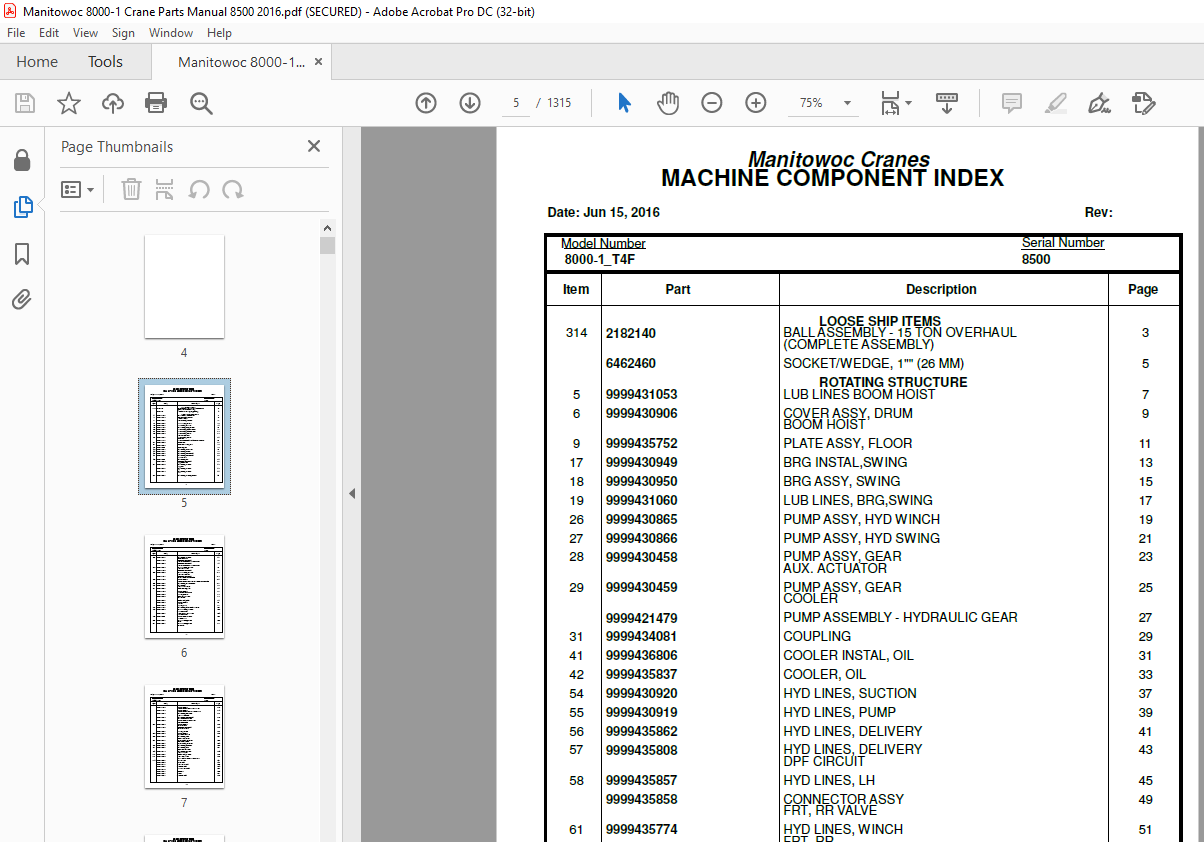Screen dimensions: 1204x842
Task: Open the security lock panel
Action: pos(22,161)
